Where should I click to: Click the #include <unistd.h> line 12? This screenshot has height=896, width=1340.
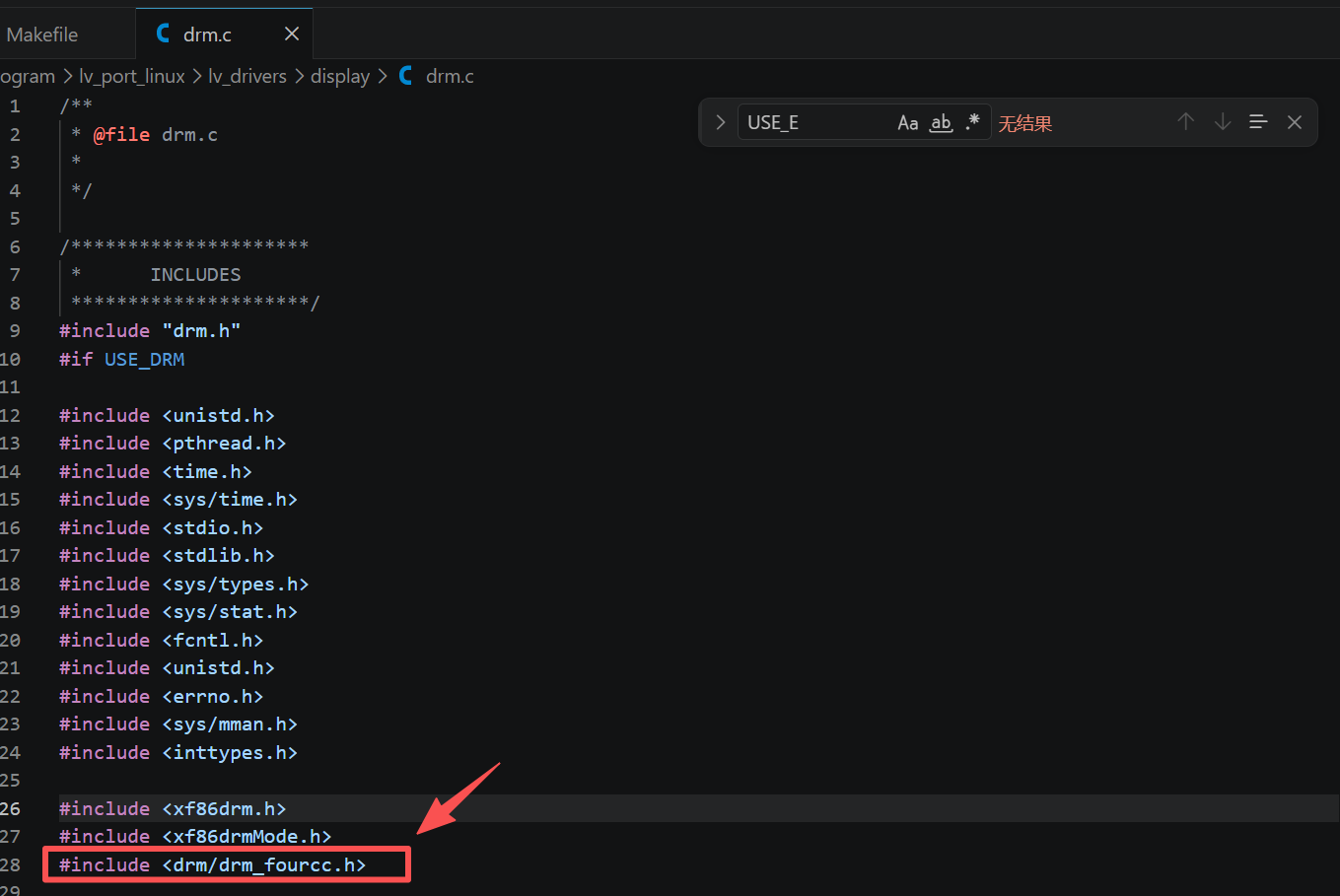coord(167,415)
